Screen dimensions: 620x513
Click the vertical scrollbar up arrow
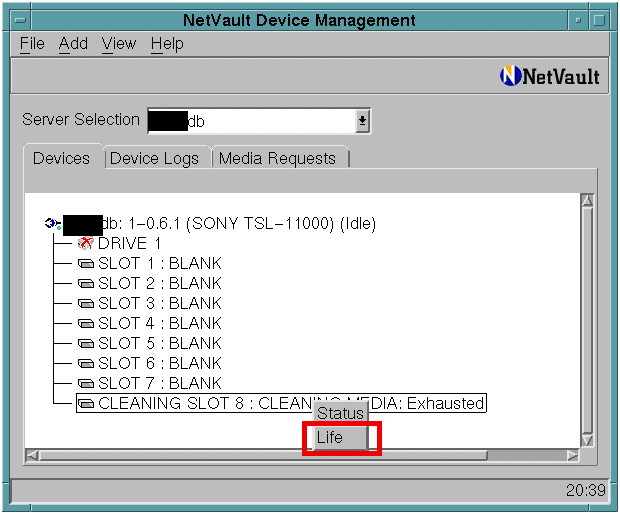click(x=587, y=201)
